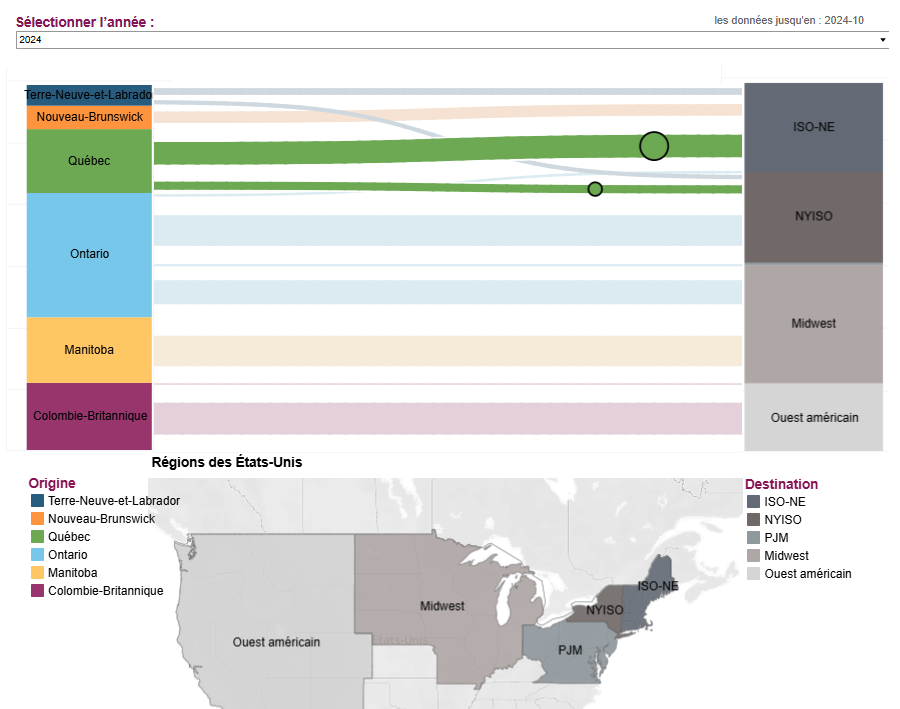Select the Québec origin block
This screenshot has height=709, width=900.
(89, 161)
